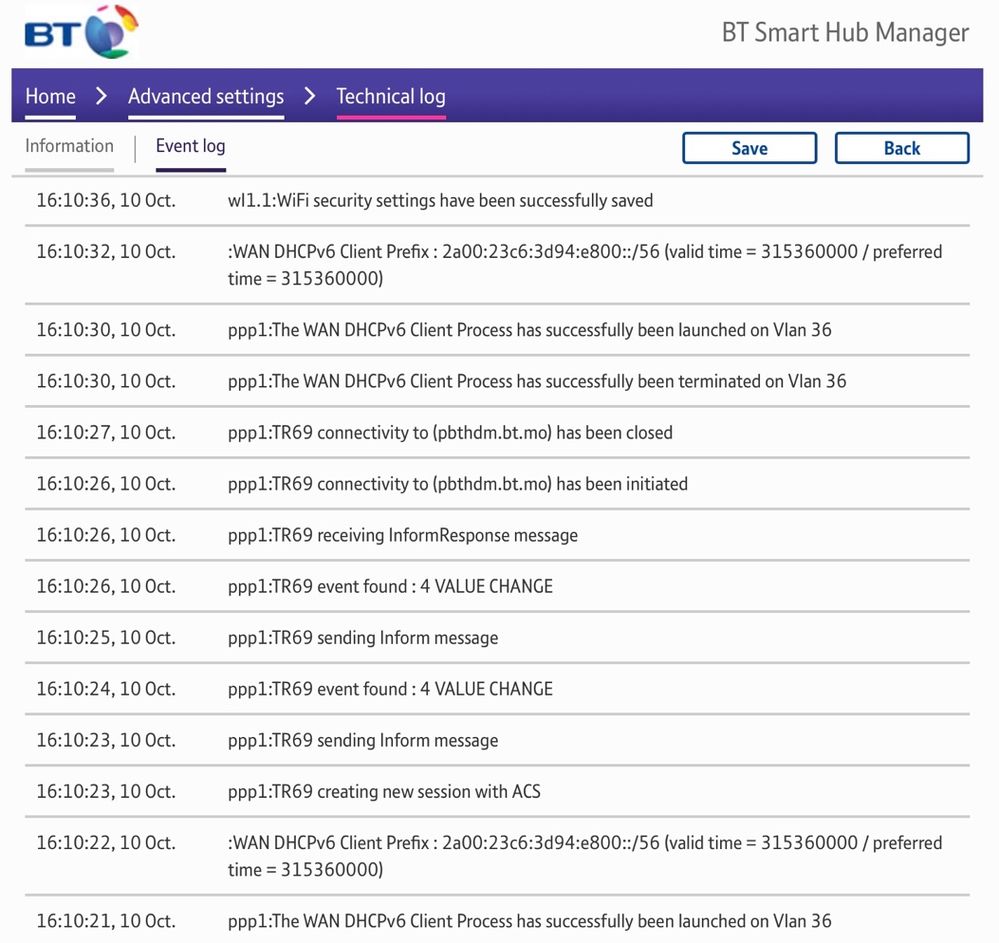The image size is (999, 943).
Task: Select the TR69 receiving InformResponse entry
Action: click(x=402, y=535)
